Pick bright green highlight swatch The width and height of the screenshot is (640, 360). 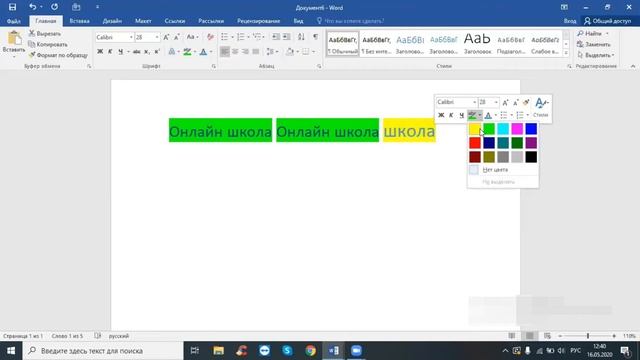489,129
